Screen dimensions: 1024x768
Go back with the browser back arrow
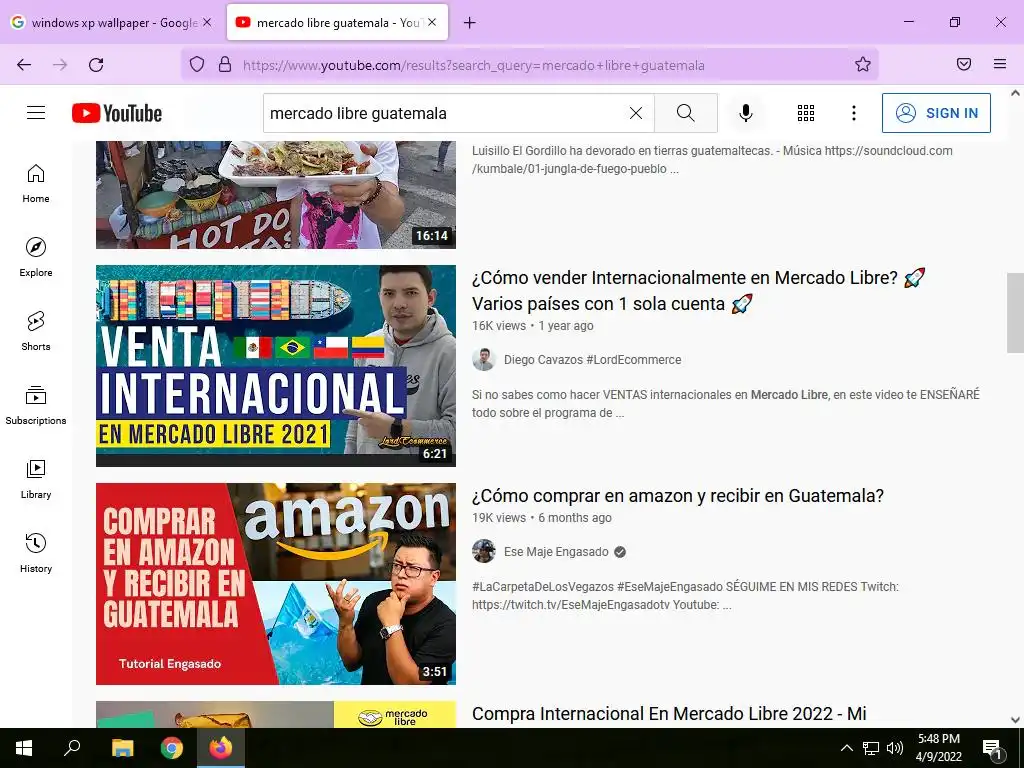point(24,65)
